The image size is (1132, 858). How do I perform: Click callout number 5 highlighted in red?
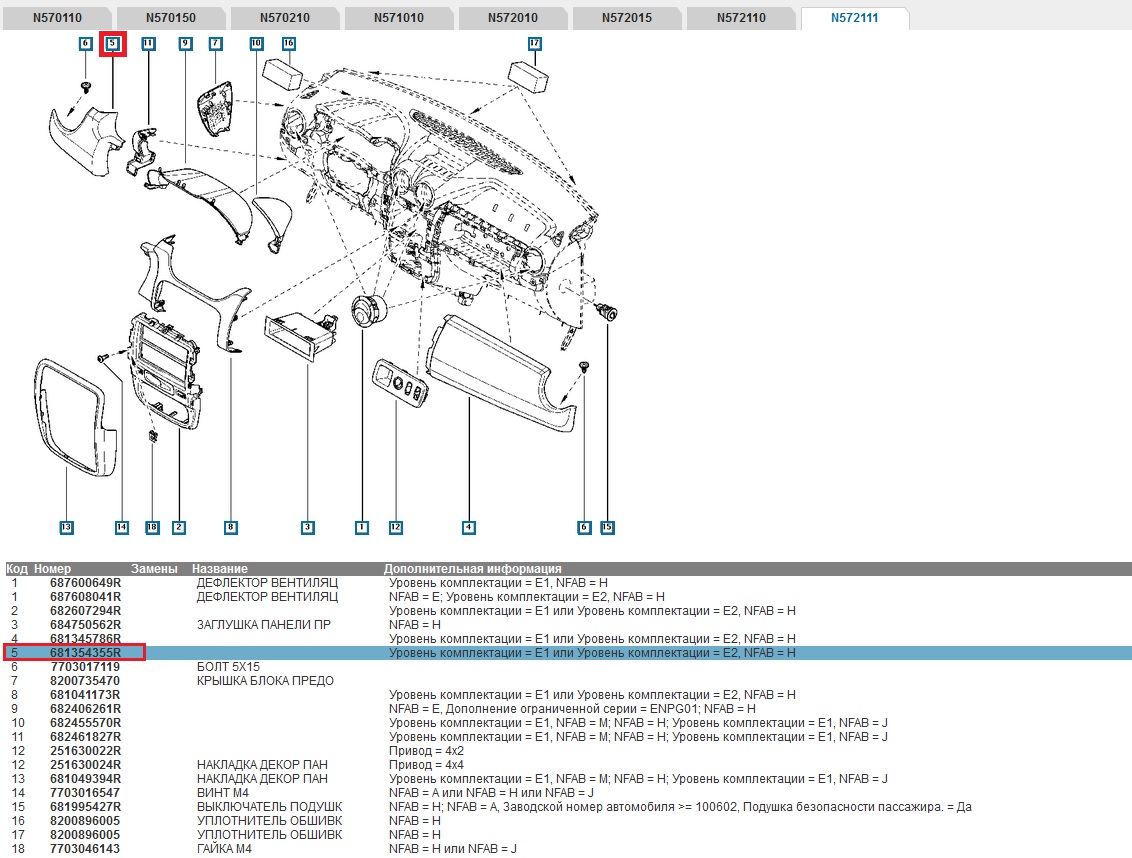pyautogui.click(x=113, y=44)
